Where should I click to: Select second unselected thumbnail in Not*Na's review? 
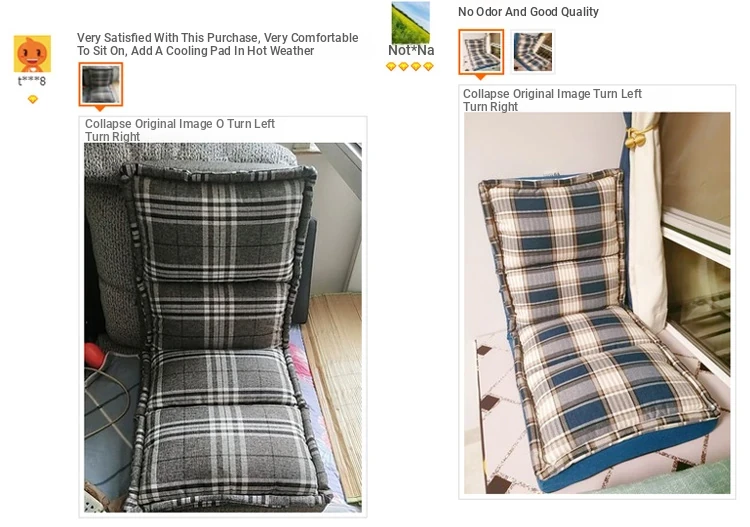tap(532, 52)
